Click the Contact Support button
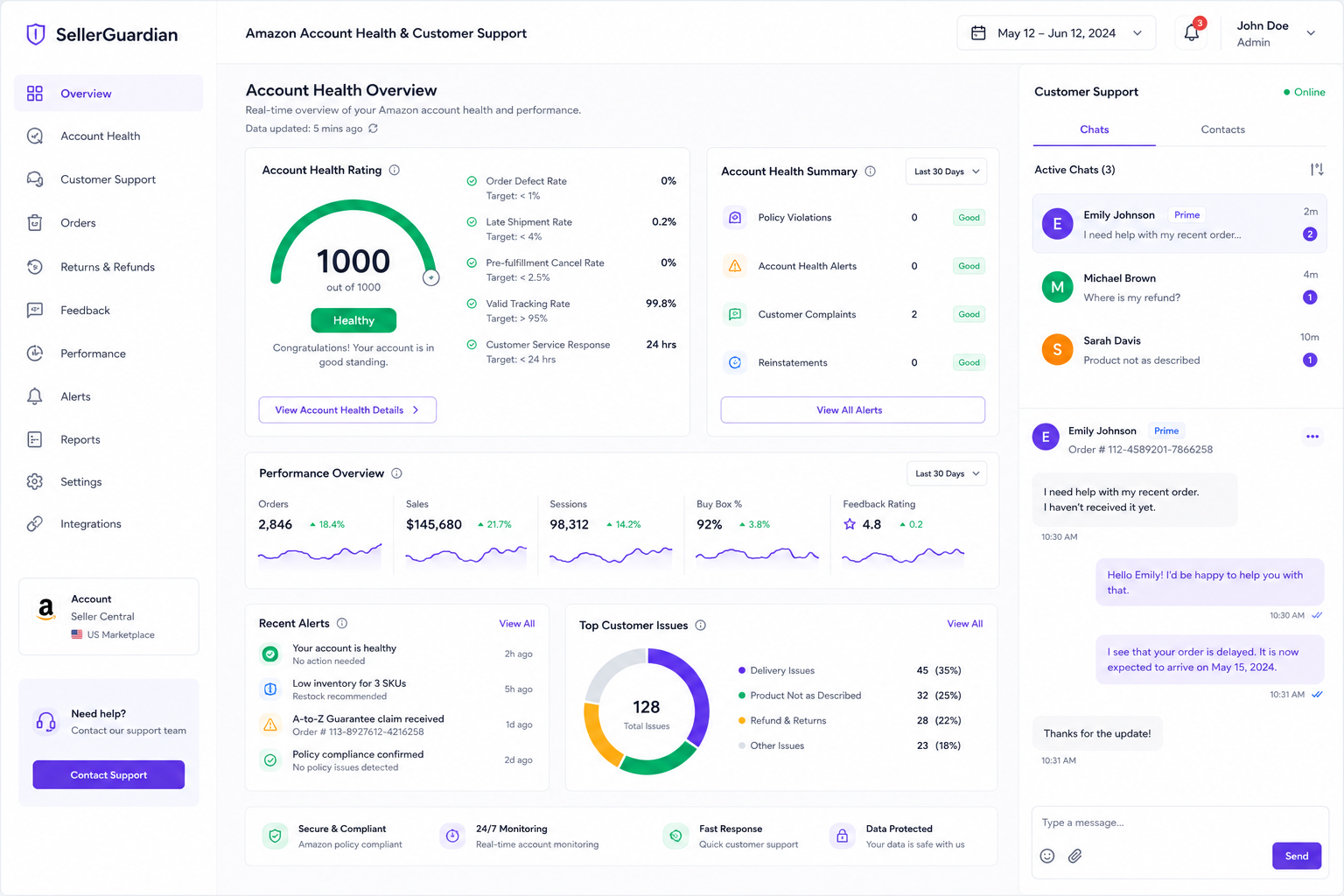The height and width of the screenshot is (896, 1344). pos(108,774)
